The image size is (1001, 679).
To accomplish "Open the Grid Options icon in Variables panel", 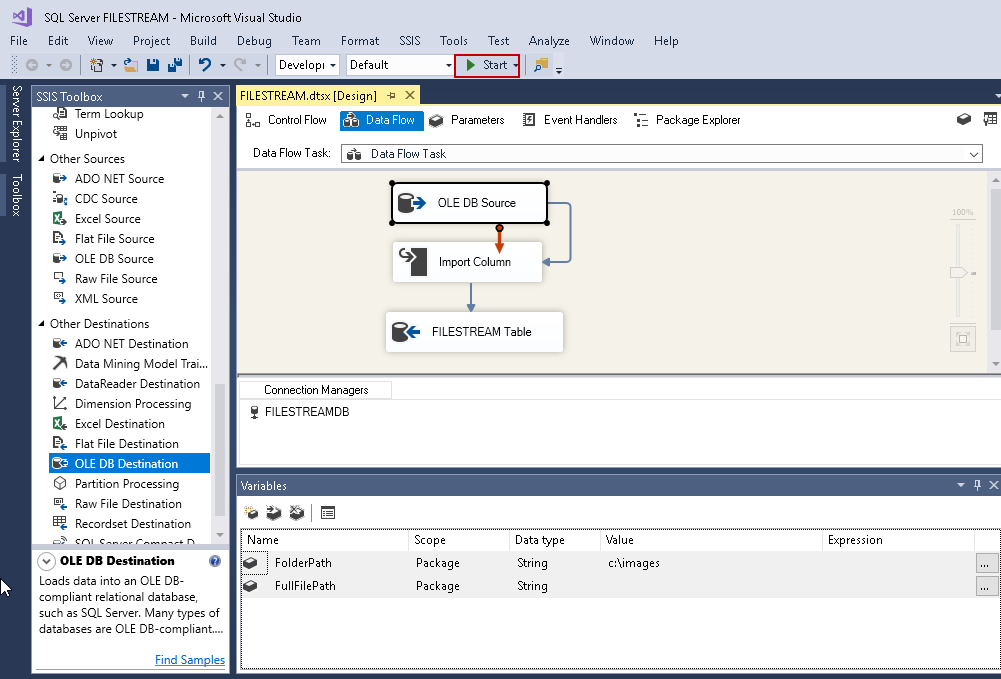I will [x=328, y=512].
